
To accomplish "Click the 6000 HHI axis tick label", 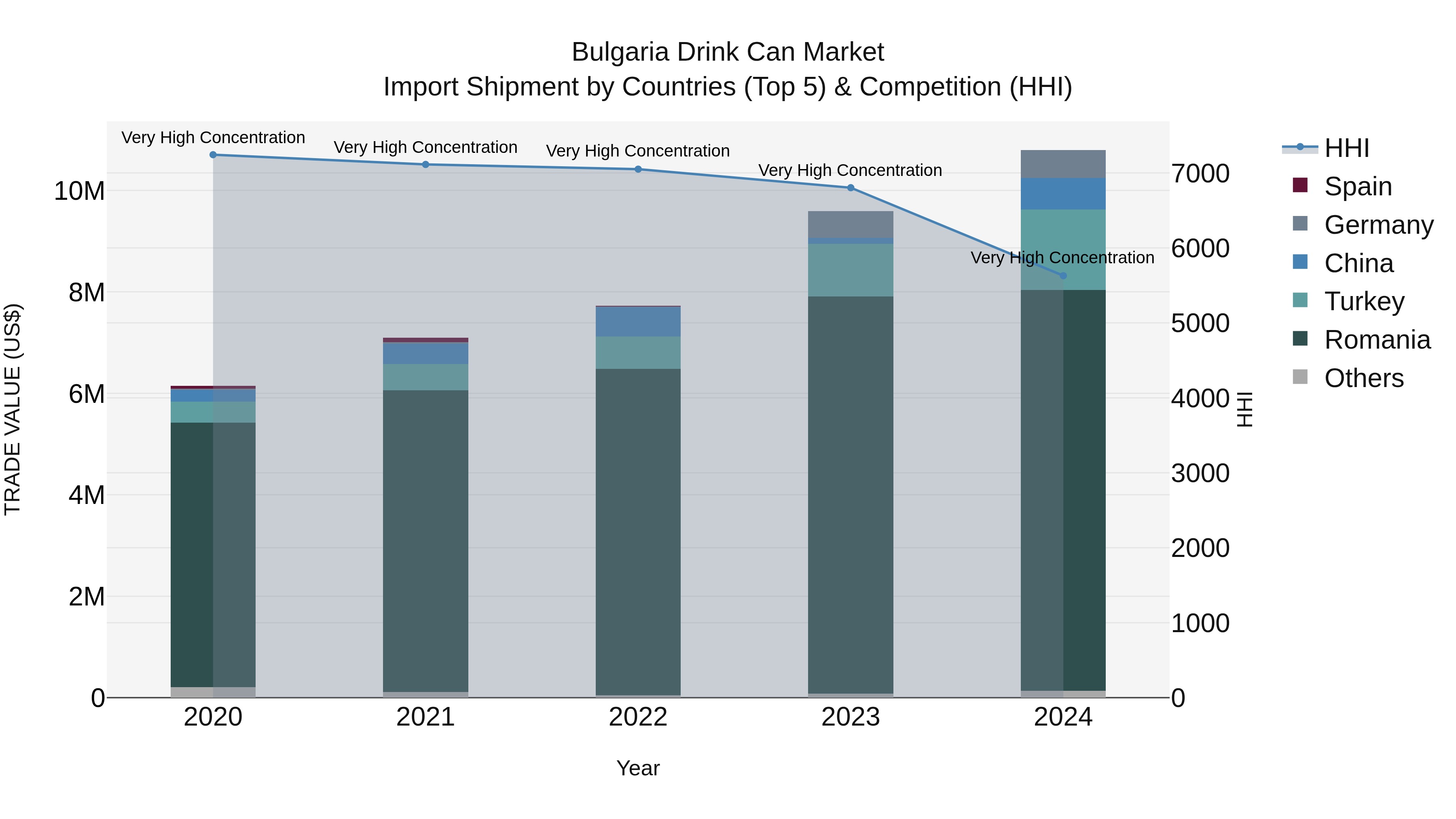I will coord(1200,248).
